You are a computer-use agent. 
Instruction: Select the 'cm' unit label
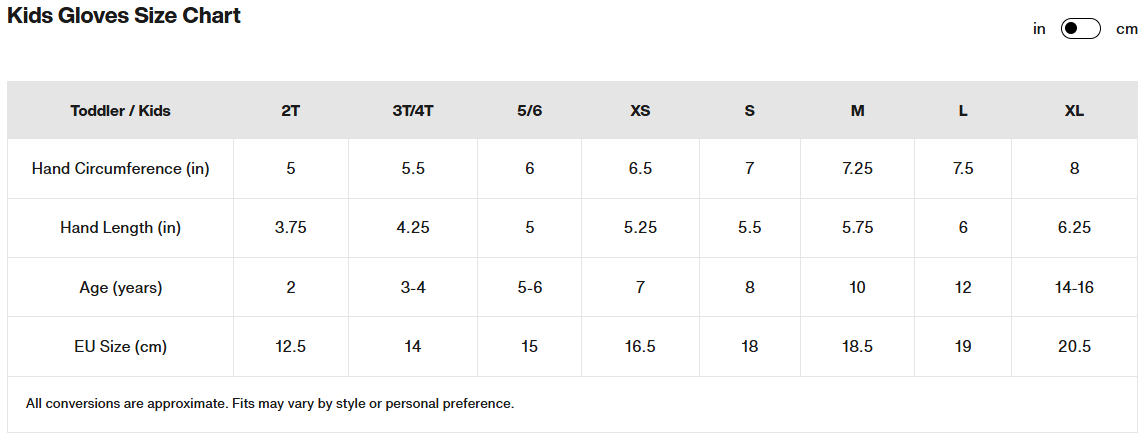pos(1127,29)
